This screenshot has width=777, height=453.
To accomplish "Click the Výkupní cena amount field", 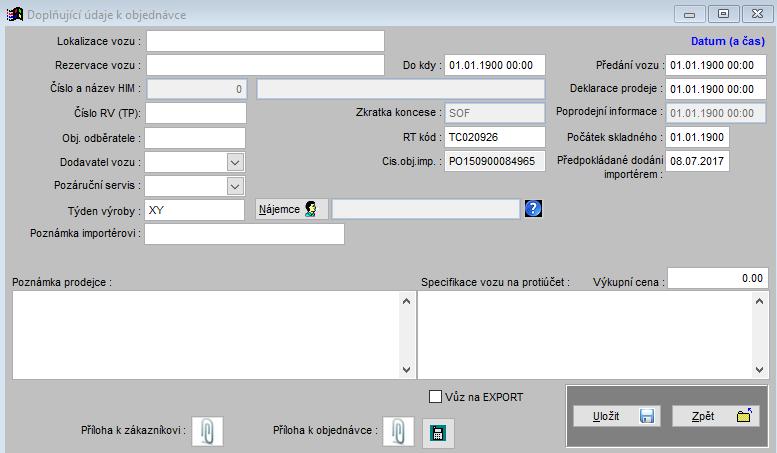I will [718, 278].
